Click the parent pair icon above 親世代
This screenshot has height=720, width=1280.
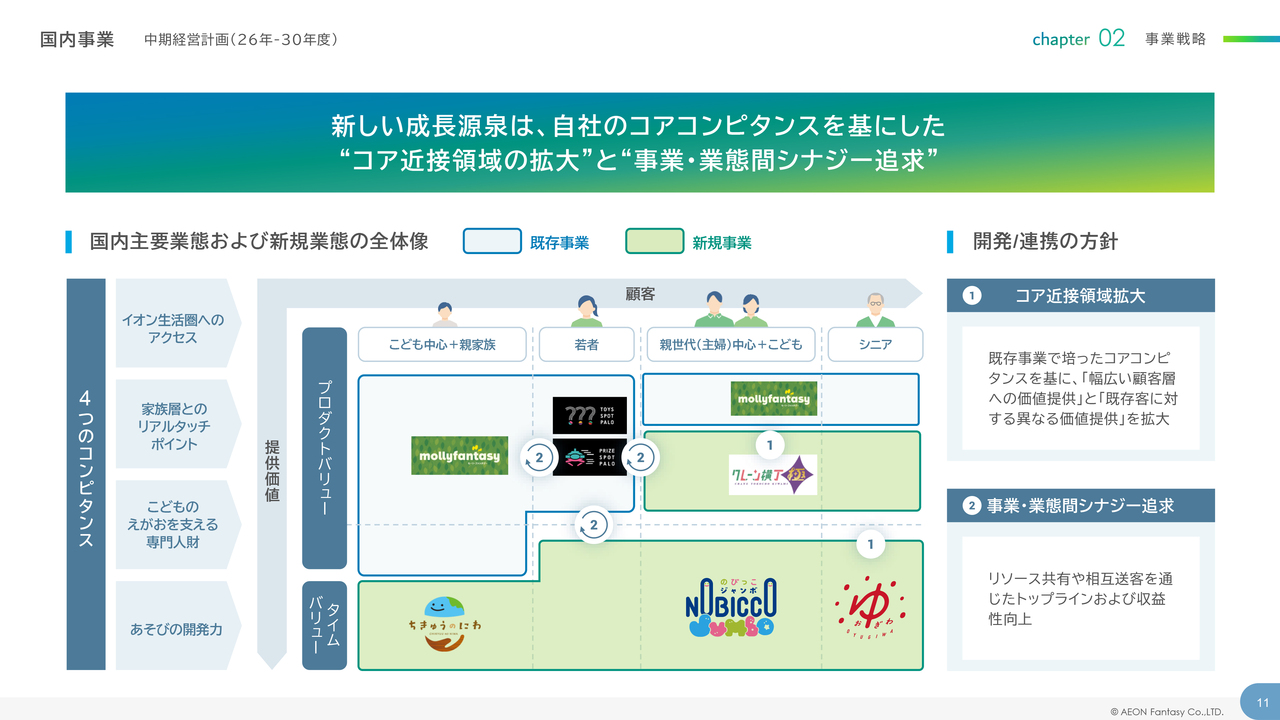click(x=731, y=310)
